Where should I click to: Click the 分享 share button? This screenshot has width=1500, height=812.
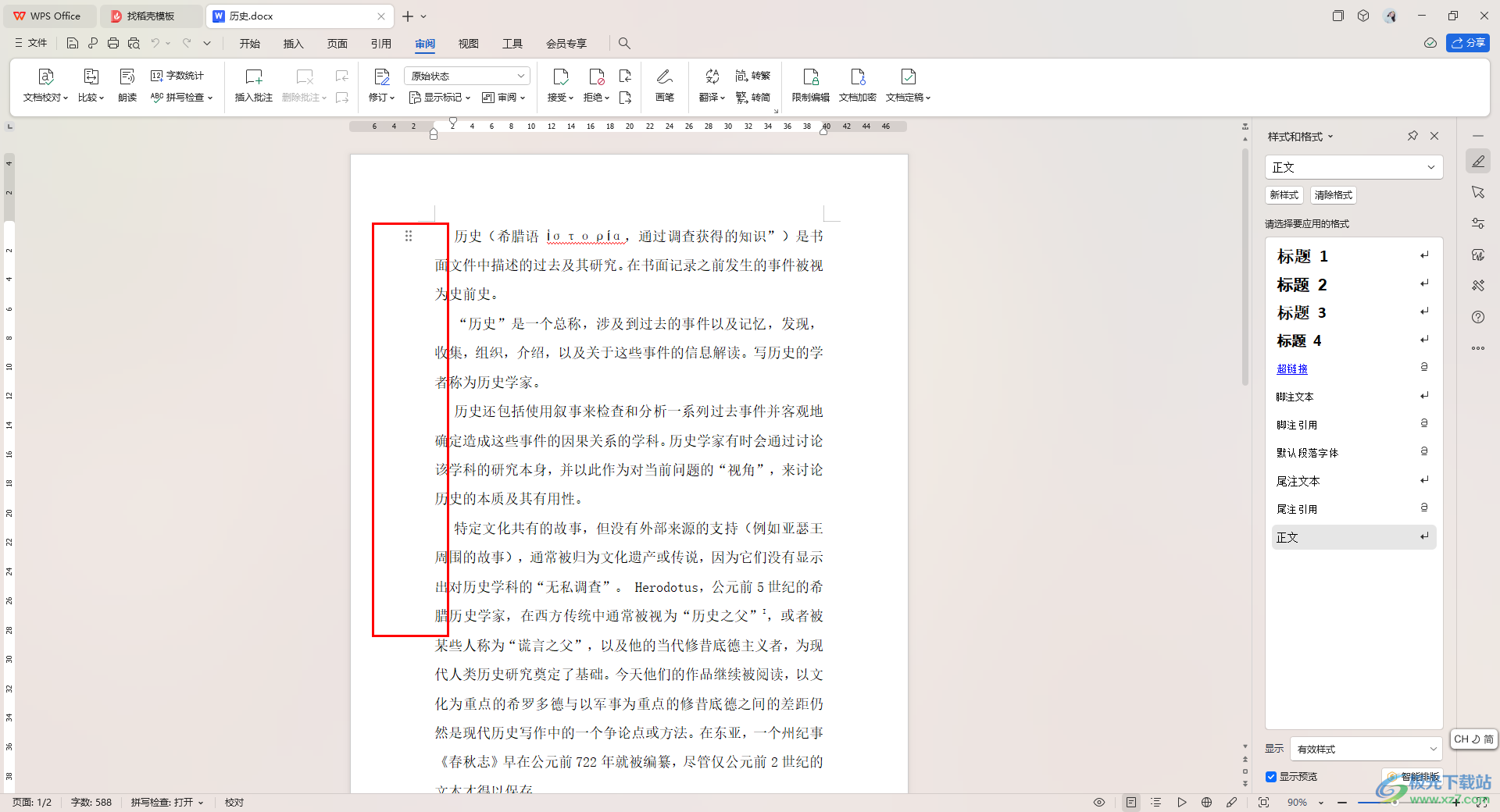click(1468, 43)
